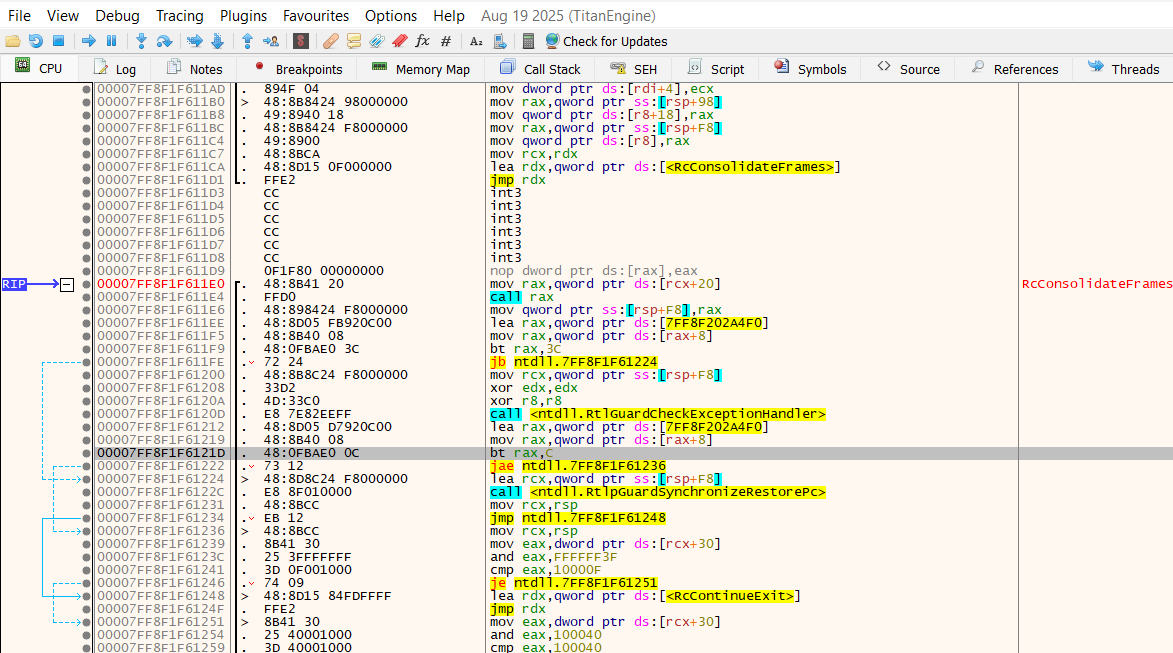Select lea rdx RcContinueExit instruction

646,596
